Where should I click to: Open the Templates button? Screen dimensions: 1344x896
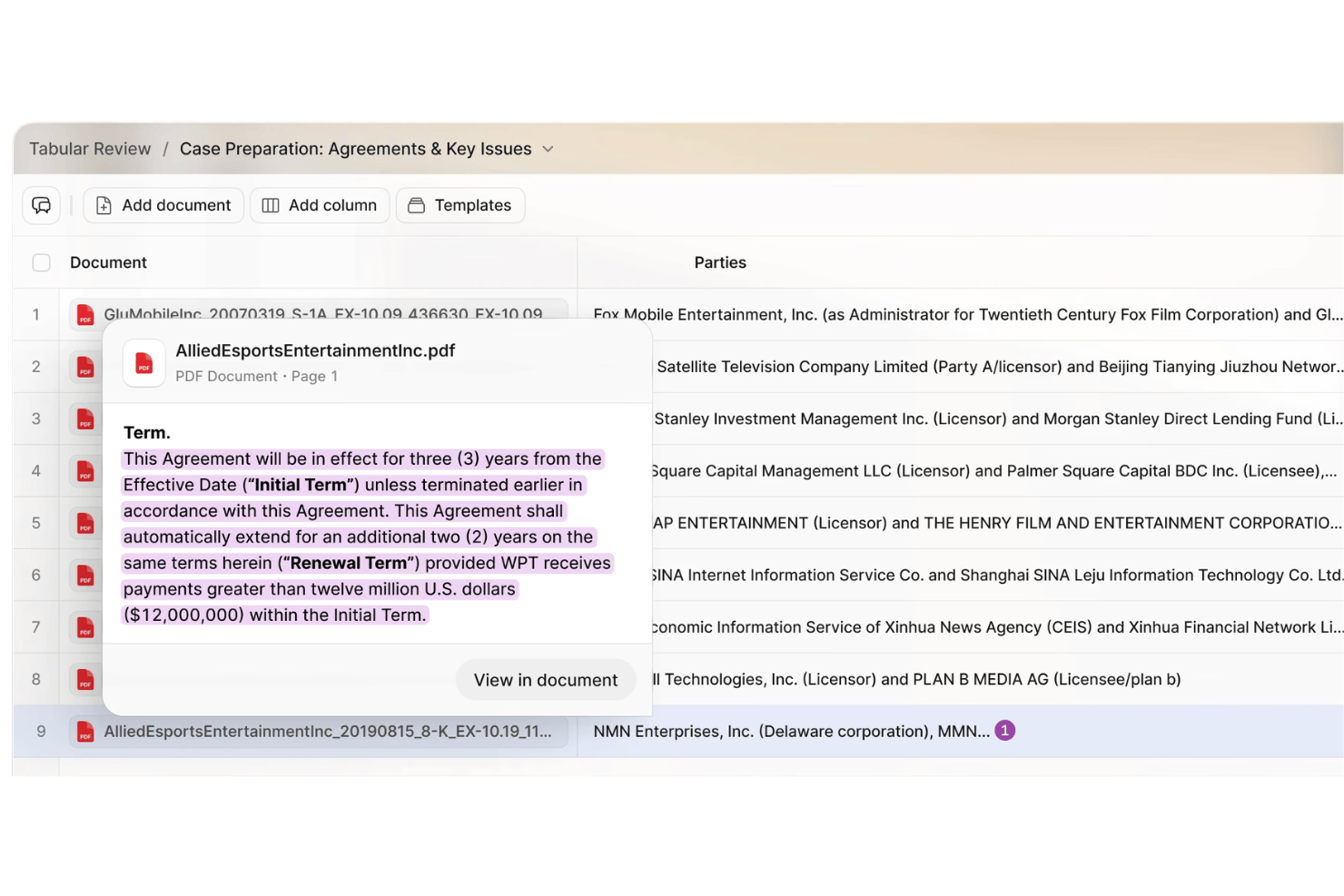coord(460,205)
